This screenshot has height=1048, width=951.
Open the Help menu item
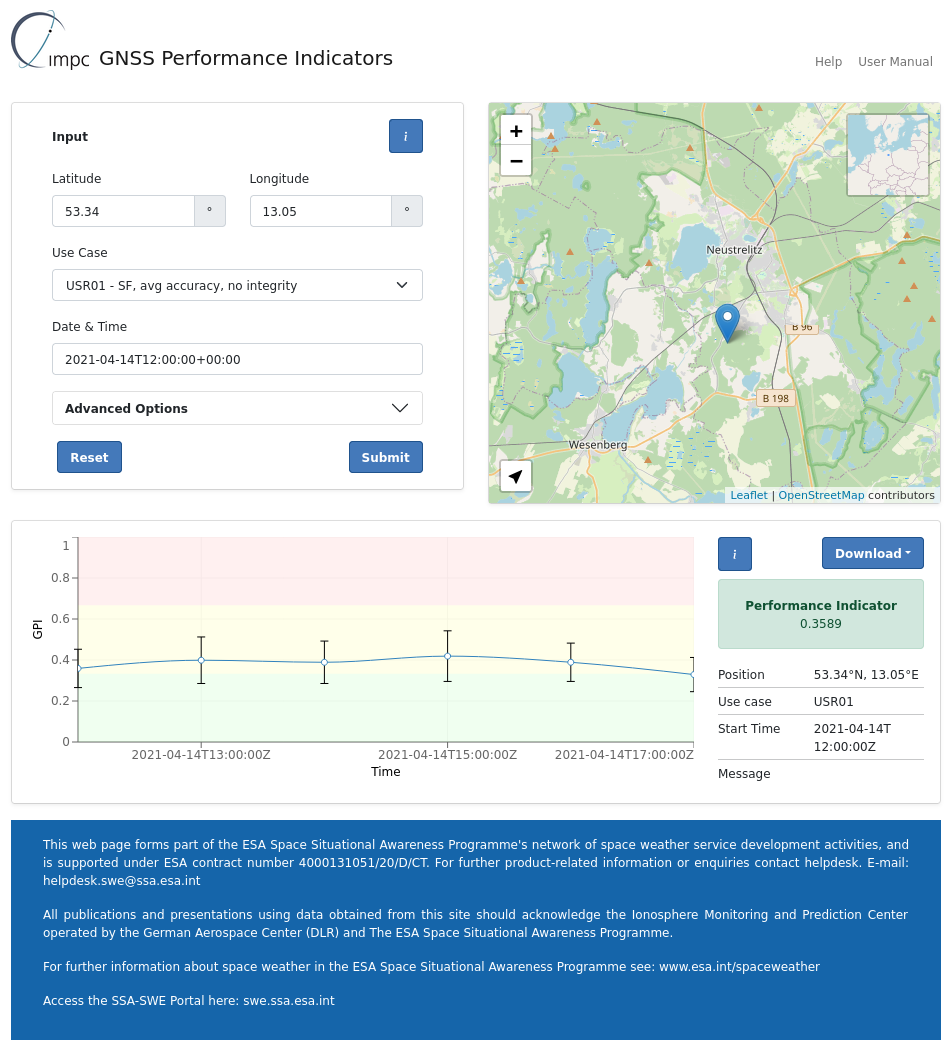[828, 62]
